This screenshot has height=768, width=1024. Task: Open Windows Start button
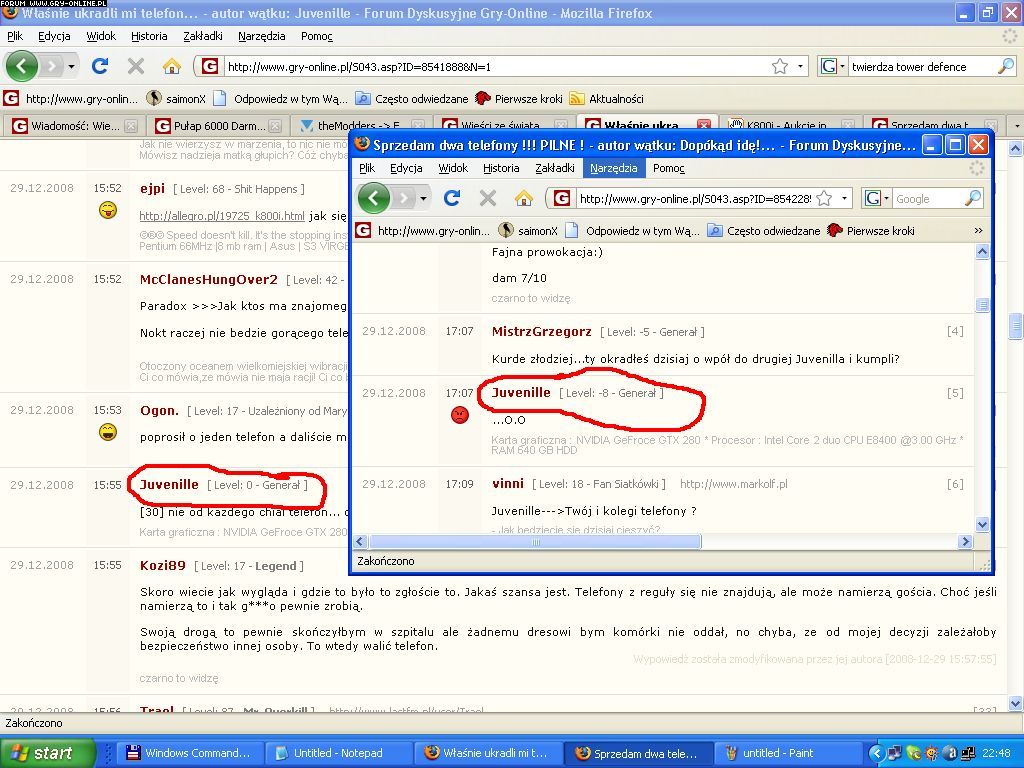tap(47, 753)
